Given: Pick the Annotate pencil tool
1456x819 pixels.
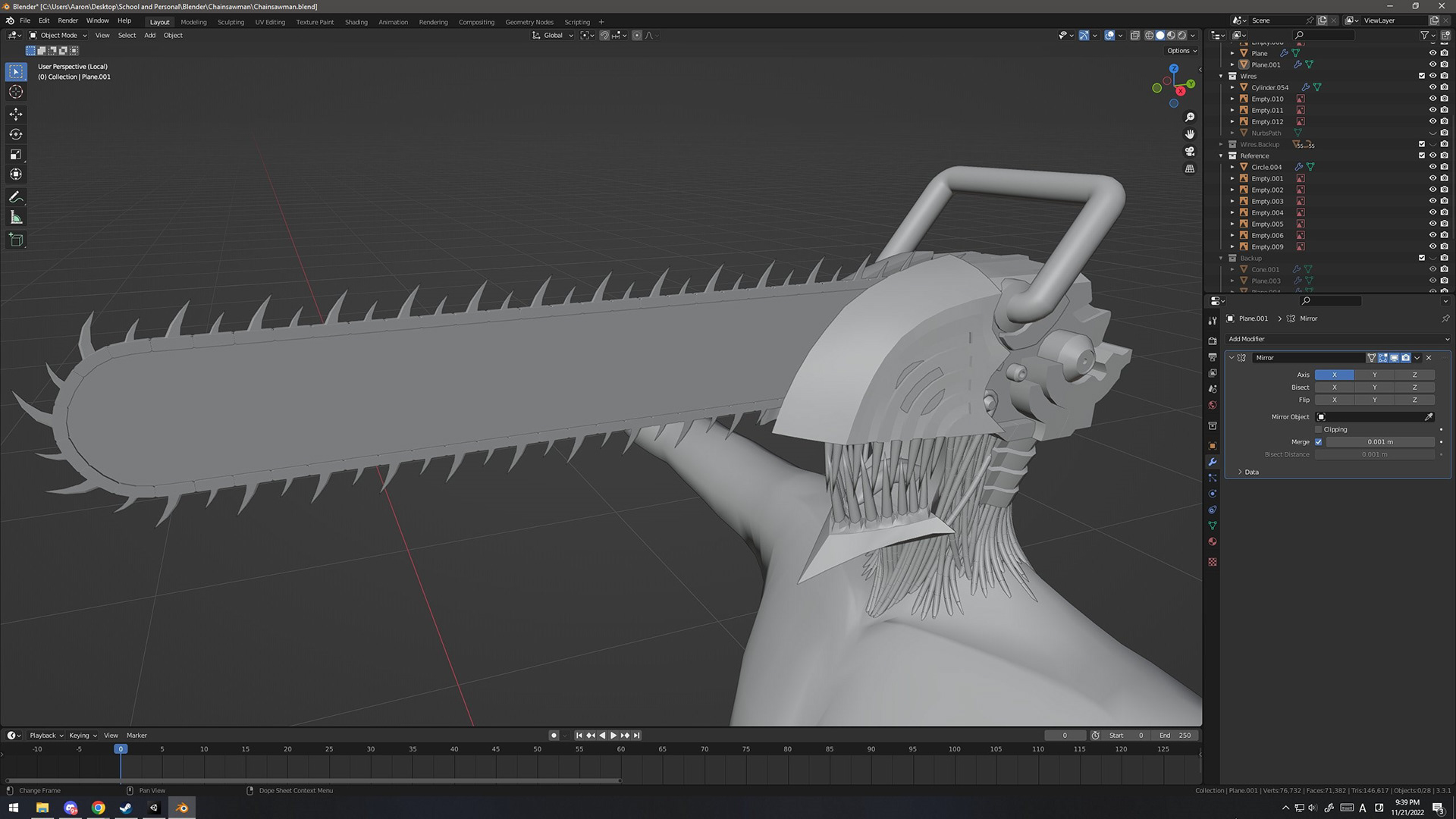Looking at the screenshot, I should [x=16, y=197].
